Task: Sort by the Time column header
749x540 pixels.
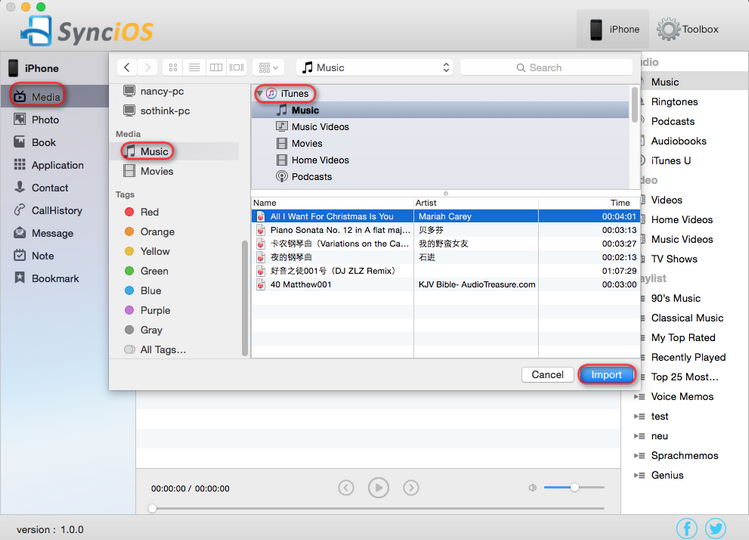Action: [589, 203]
